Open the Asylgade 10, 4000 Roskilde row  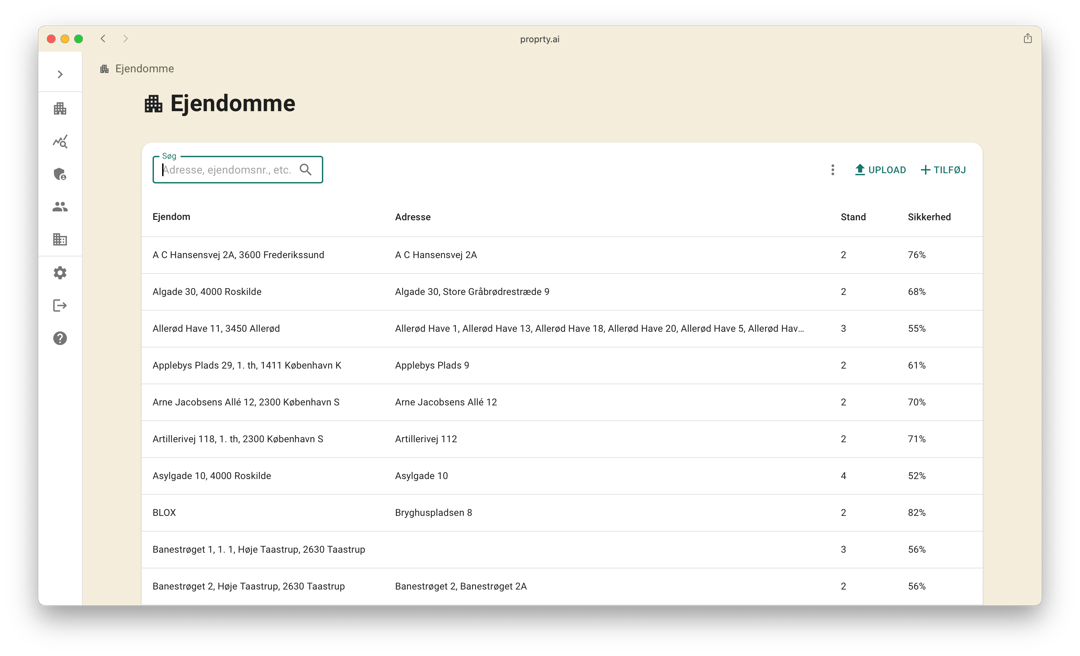pyautogui.click(x=211, y=476)
